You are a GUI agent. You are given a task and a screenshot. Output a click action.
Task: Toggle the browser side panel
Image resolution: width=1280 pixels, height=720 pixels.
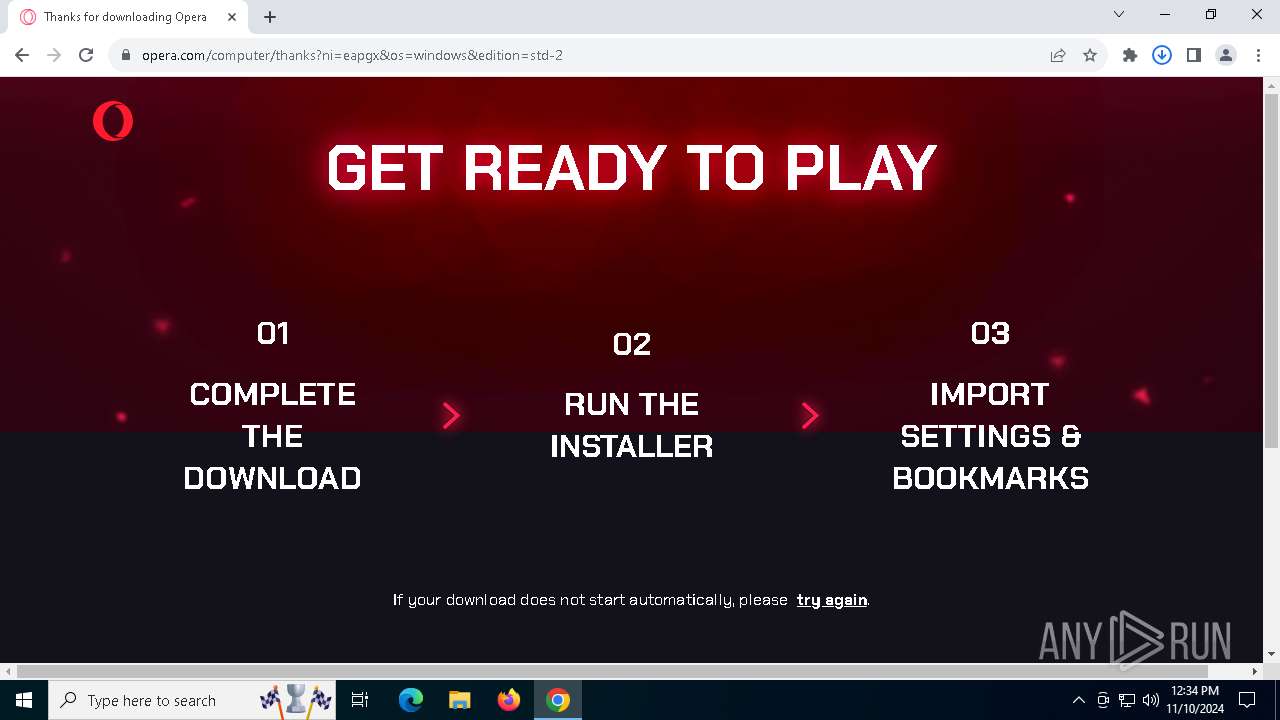1194,55
